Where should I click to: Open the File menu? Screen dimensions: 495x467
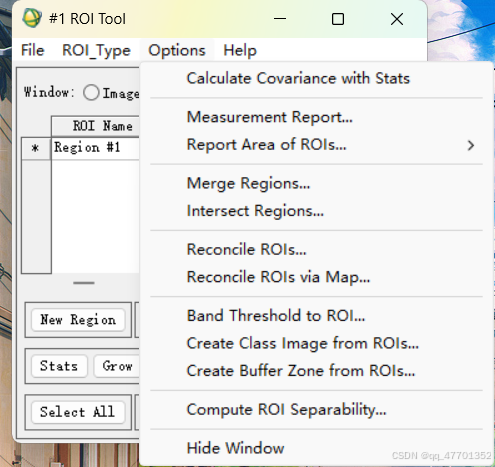[32, 51]
